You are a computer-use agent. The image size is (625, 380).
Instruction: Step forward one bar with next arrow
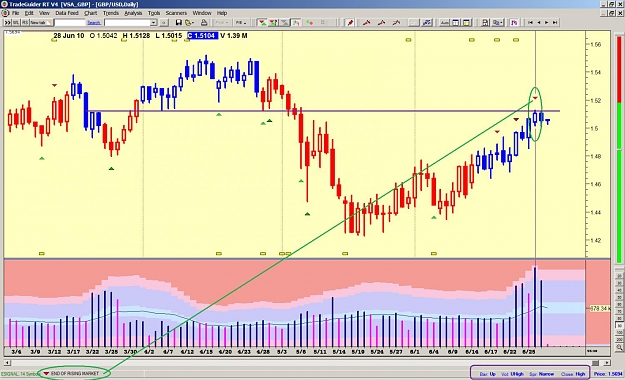click(x=546, y=23)
